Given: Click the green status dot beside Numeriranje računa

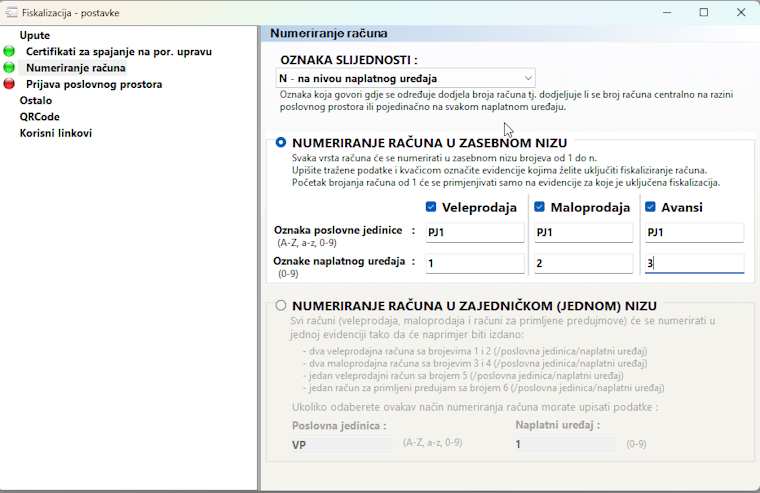Looking at the screenshot, I should click(9, 68).
